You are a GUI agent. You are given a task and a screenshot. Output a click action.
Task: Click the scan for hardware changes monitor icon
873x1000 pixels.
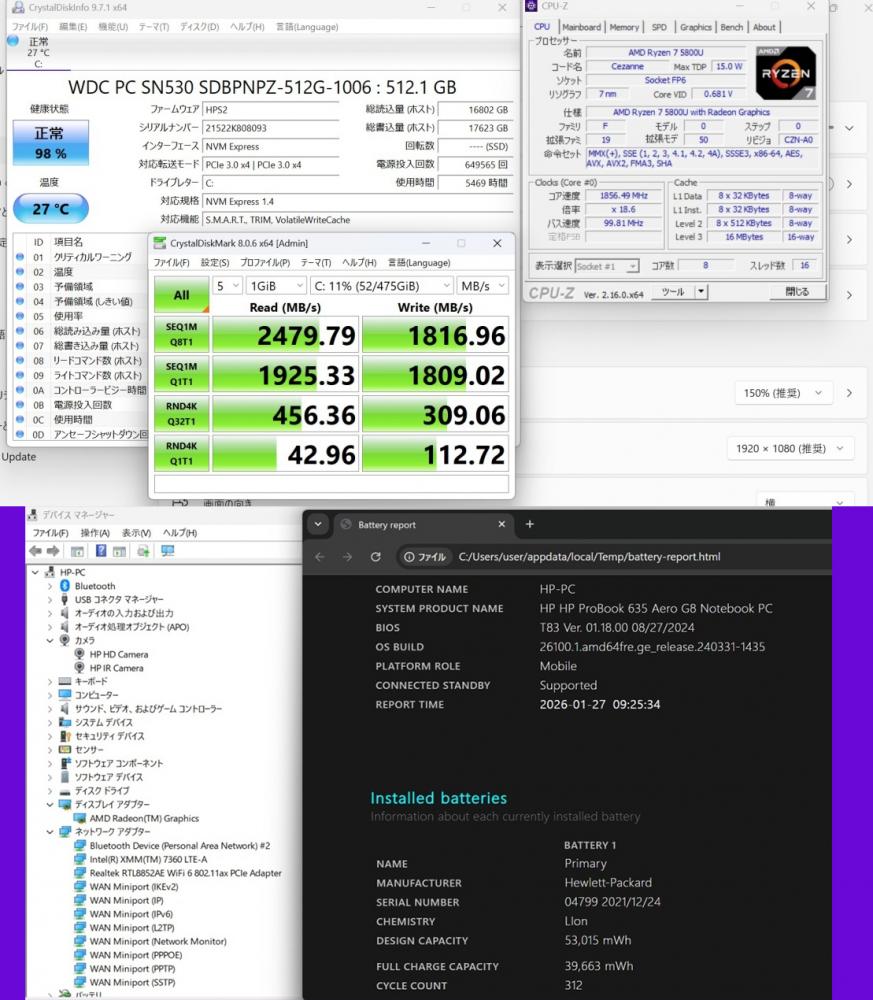click(168, 551)
